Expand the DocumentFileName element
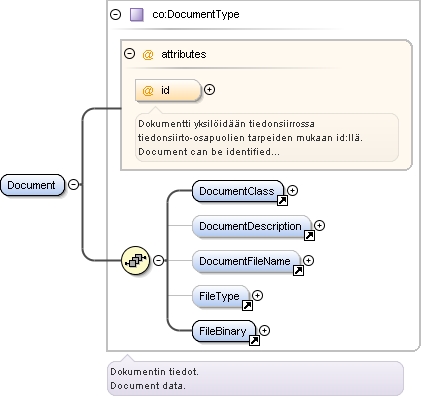This screenshot has width=422, height=399. (308, 260)
